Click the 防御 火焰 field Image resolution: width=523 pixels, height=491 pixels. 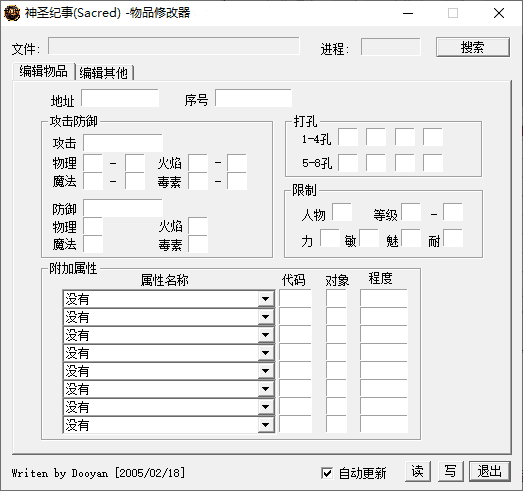pyautogui.click(x=198, y=226)
